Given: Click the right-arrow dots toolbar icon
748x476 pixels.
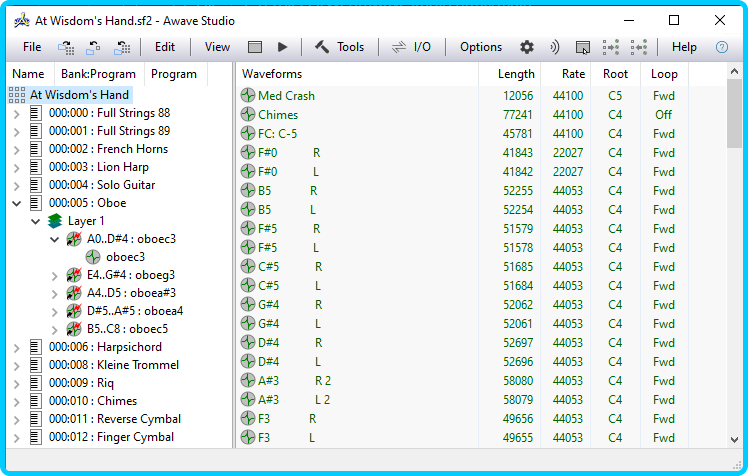Looking at the screenshot, I should pos(611,47).
